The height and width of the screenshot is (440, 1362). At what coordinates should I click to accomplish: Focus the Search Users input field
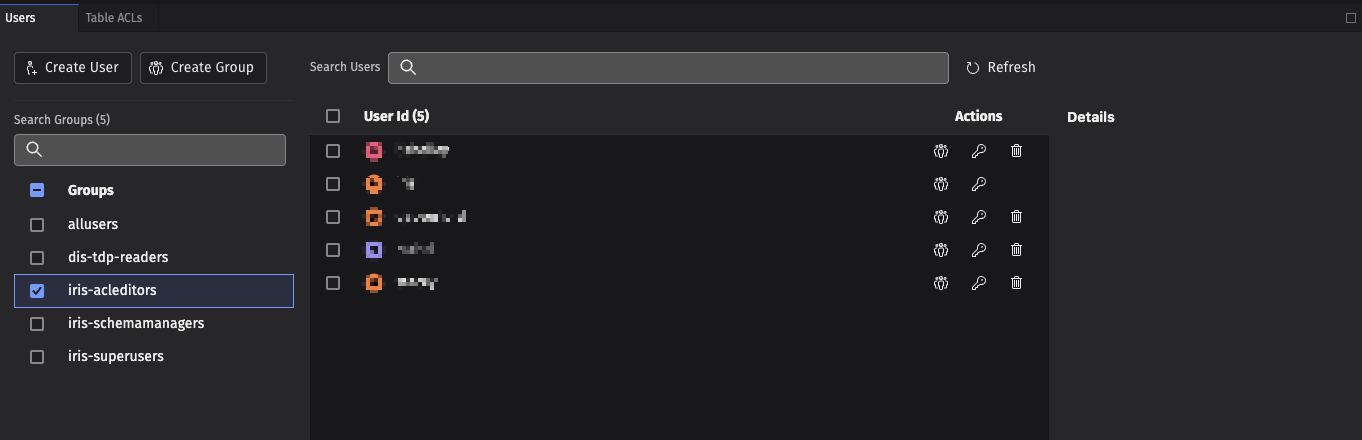pyautogui.click(x=668, y=67)
